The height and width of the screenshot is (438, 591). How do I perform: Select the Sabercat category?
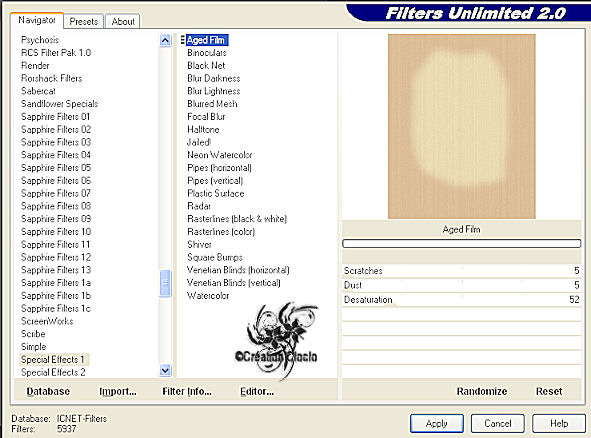coord(38,91)
